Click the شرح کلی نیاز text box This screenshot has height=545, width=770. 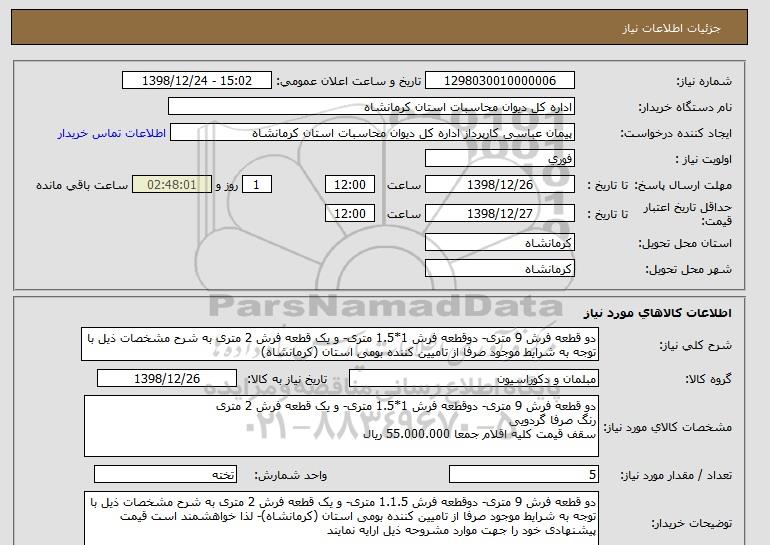pos(340,345)
